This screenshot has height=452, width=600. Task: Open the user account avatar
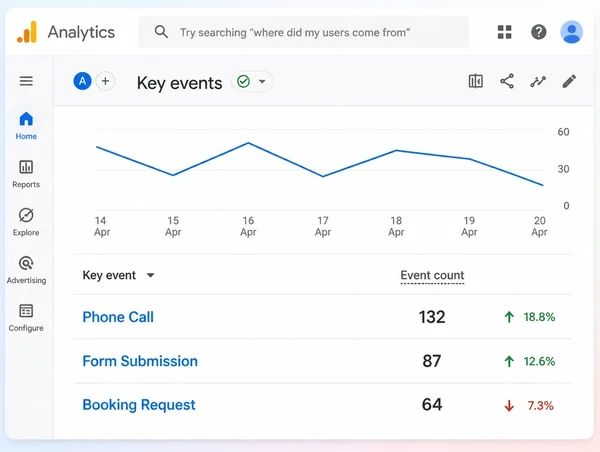(x=571, y=32)
